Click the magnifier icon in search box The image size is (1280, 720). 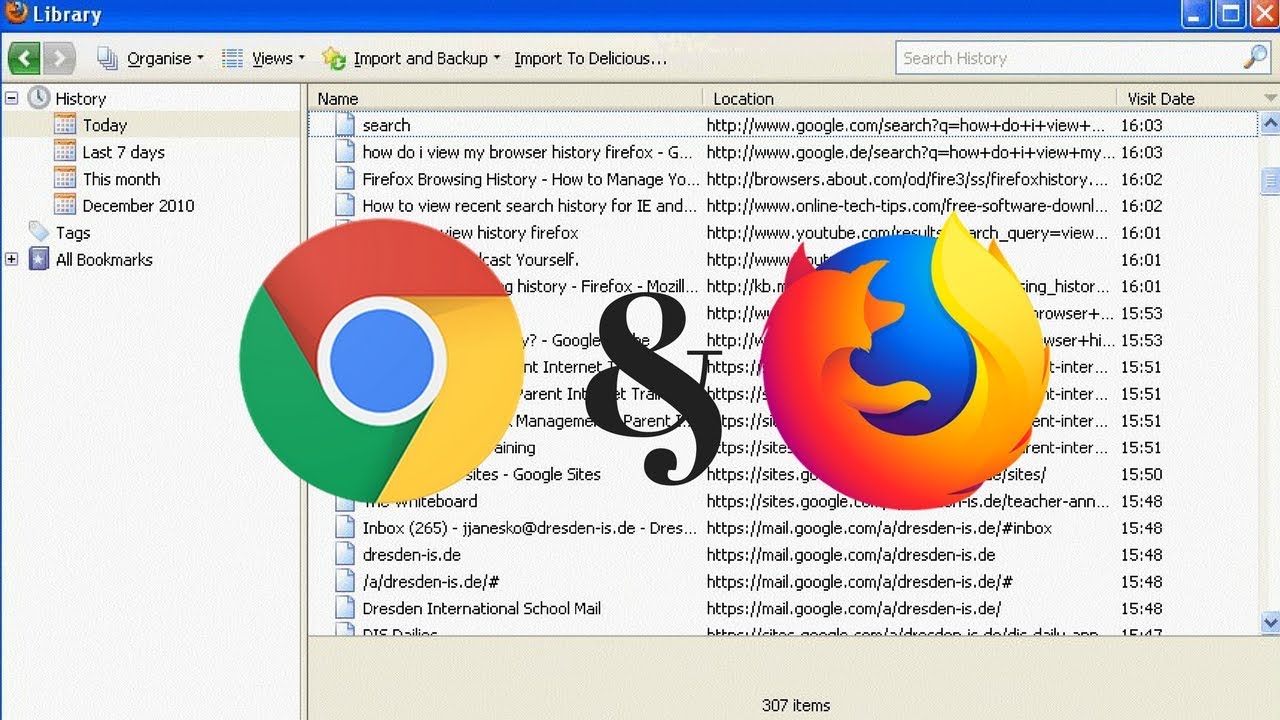click(1255, 57)
